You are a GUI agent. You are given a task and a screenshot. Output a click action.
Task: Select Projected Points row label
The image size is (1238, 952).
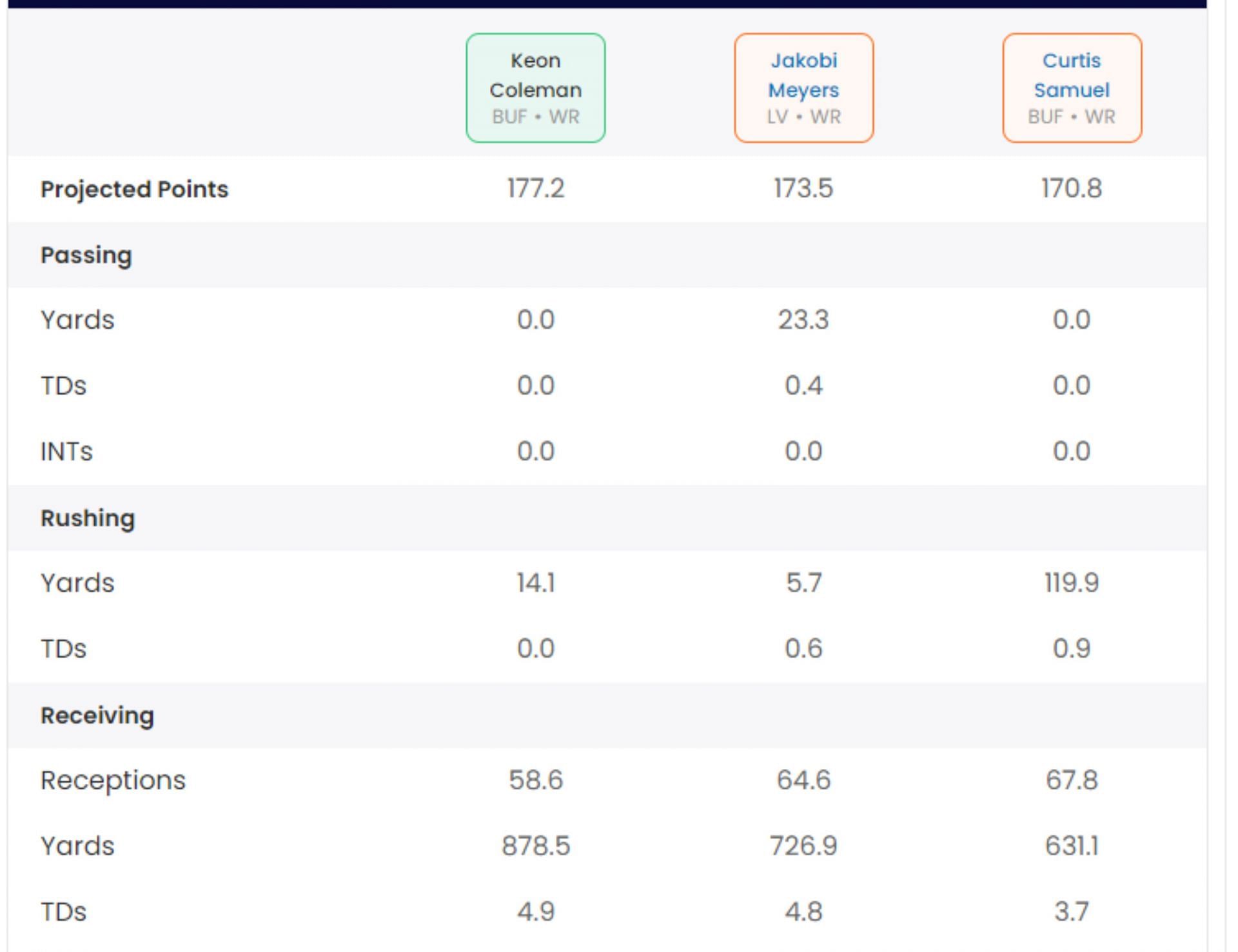coord(134,189)
